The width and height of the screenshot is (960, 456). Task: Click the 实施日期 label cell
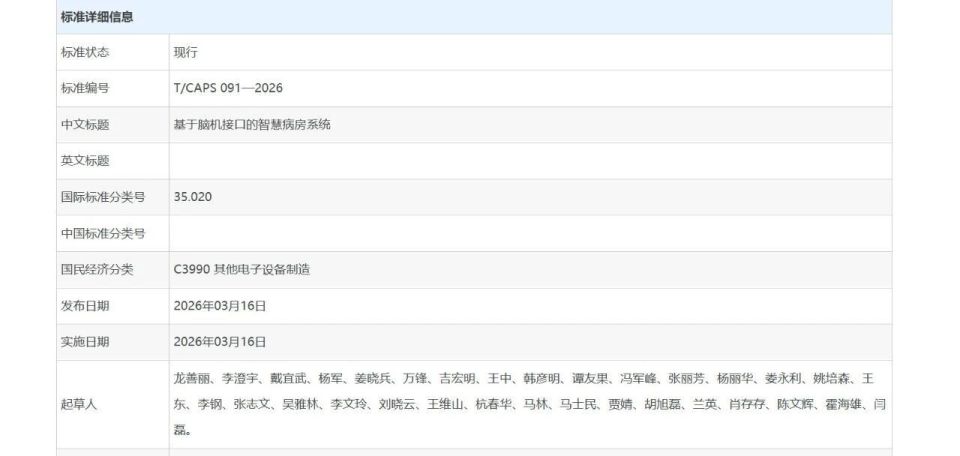coord(113,342)
